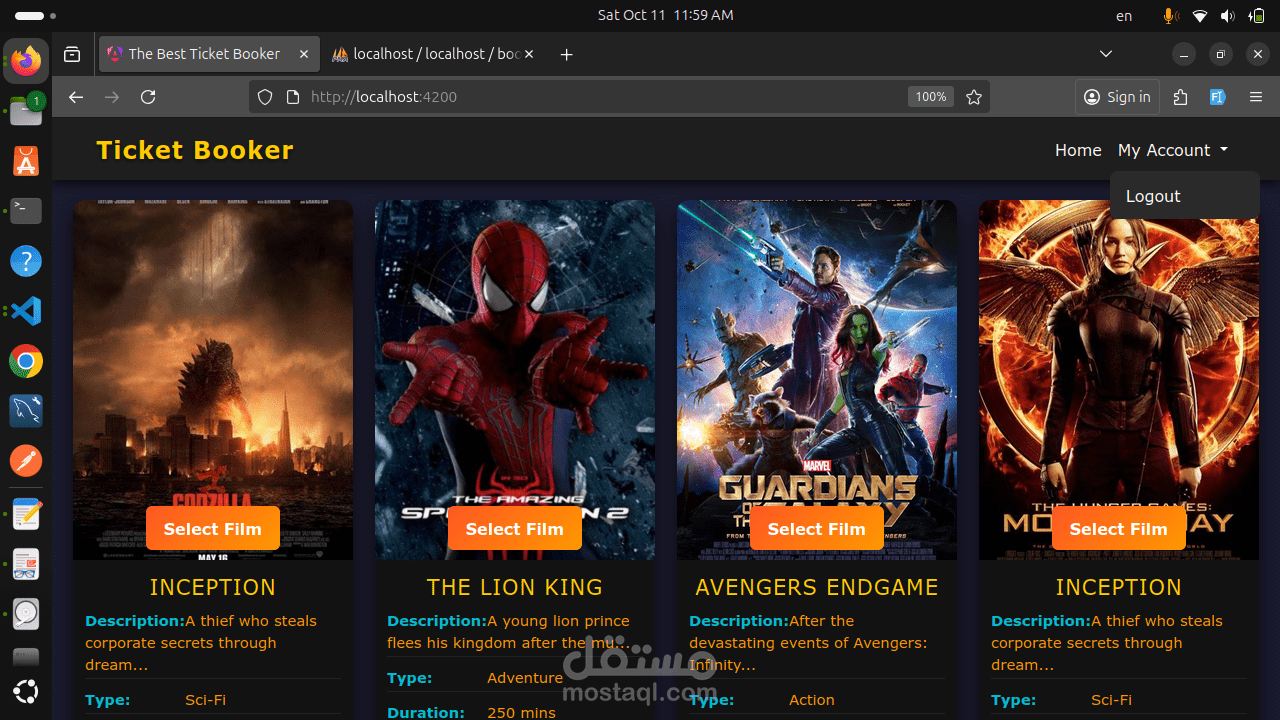
Task: Go back with the browser back arrow
Action: [76, 97]
